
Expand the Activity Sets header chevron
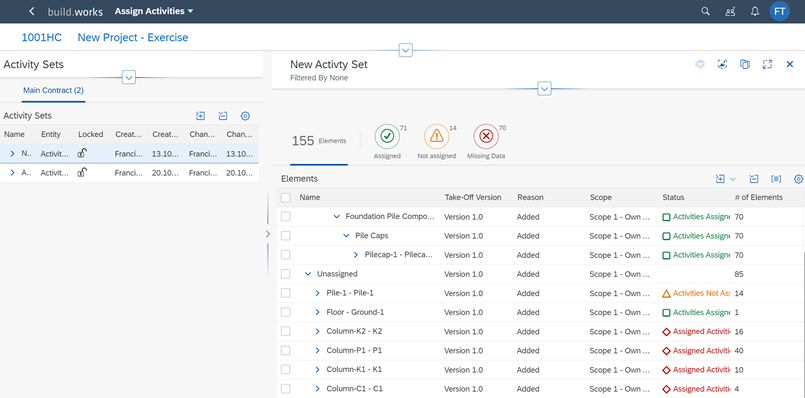tap(129, 78)
